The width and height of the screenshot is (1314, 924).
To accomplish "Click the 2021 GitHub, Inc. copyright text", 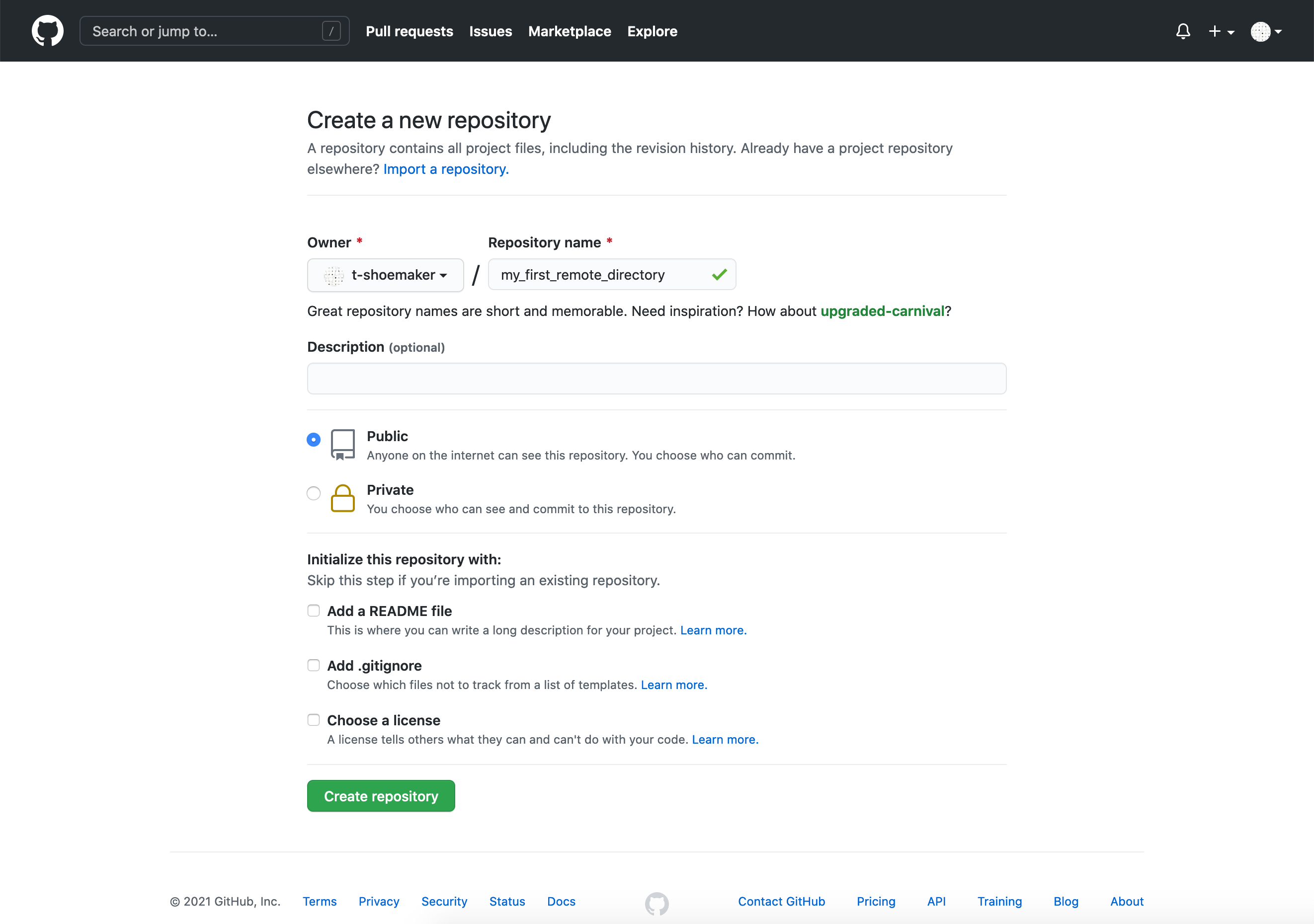I will pyautogui.click(x=226, y=901).
